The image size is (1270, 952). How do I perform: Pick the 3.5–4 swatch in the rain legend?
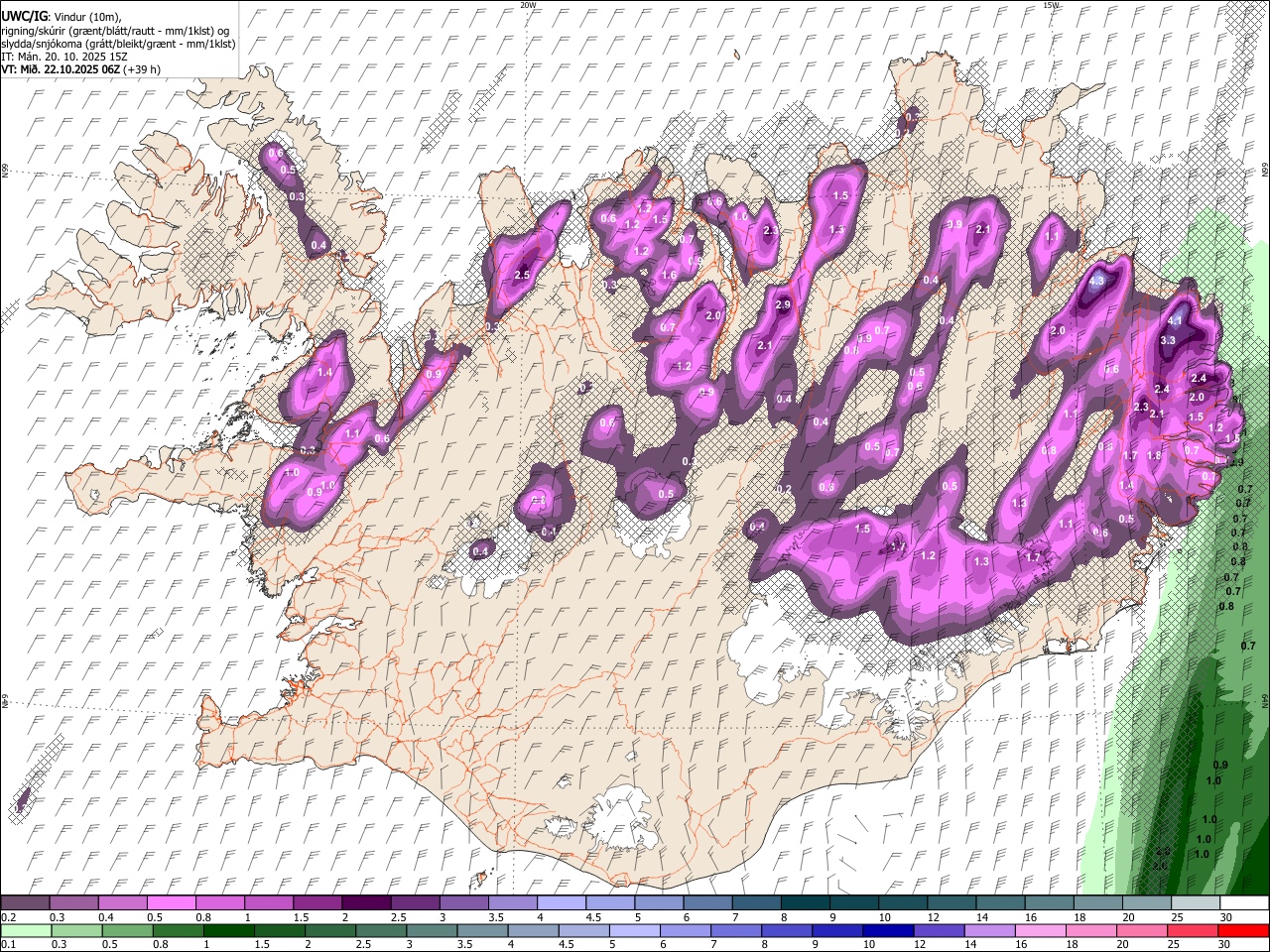tap(482, 930)
